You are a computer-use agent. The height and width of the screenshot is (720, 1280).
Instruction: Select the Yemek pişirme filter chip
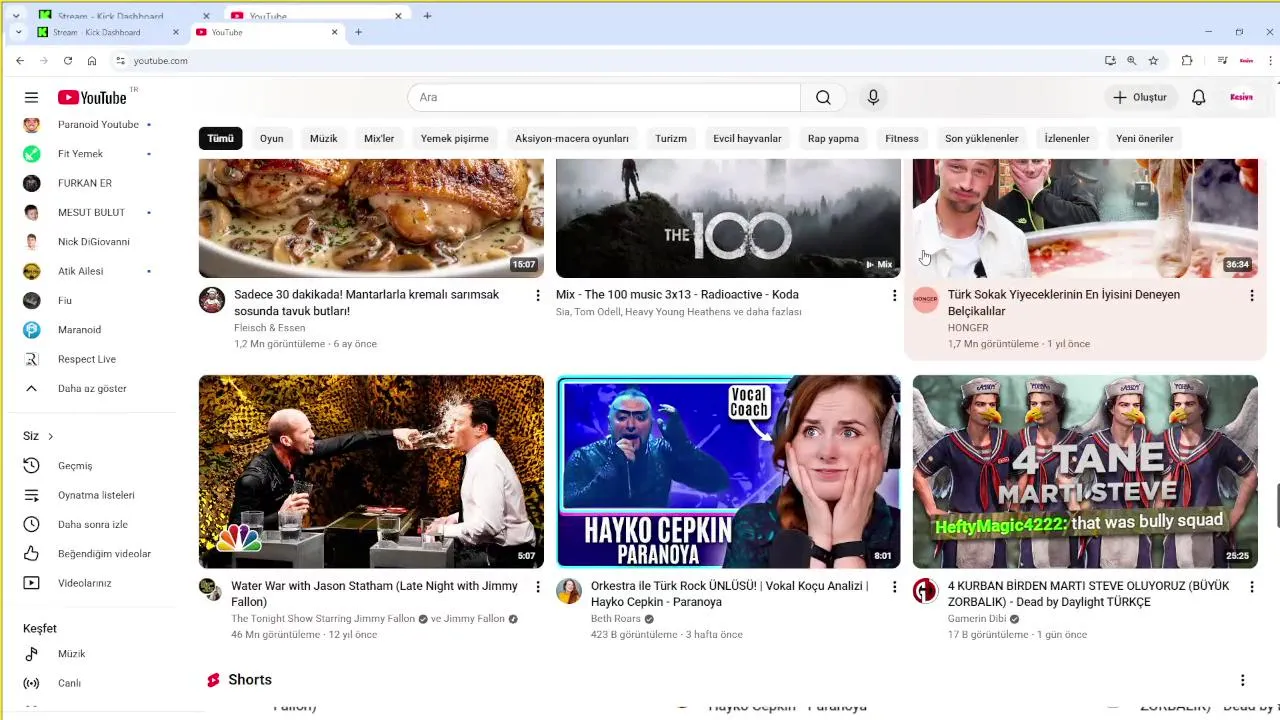(455, 138)
